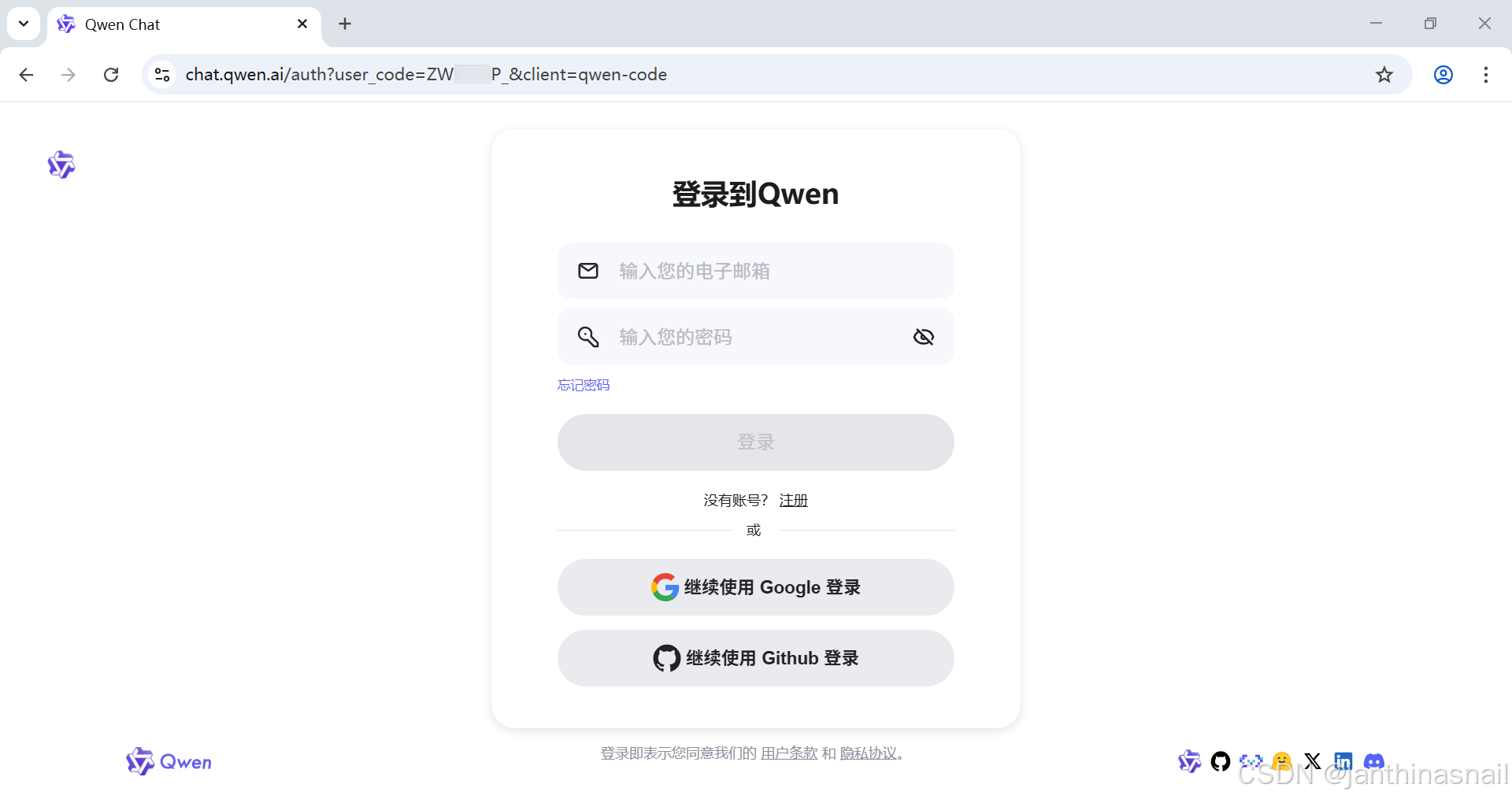Open the Chrome profile avatar icon

(1443, 75)
